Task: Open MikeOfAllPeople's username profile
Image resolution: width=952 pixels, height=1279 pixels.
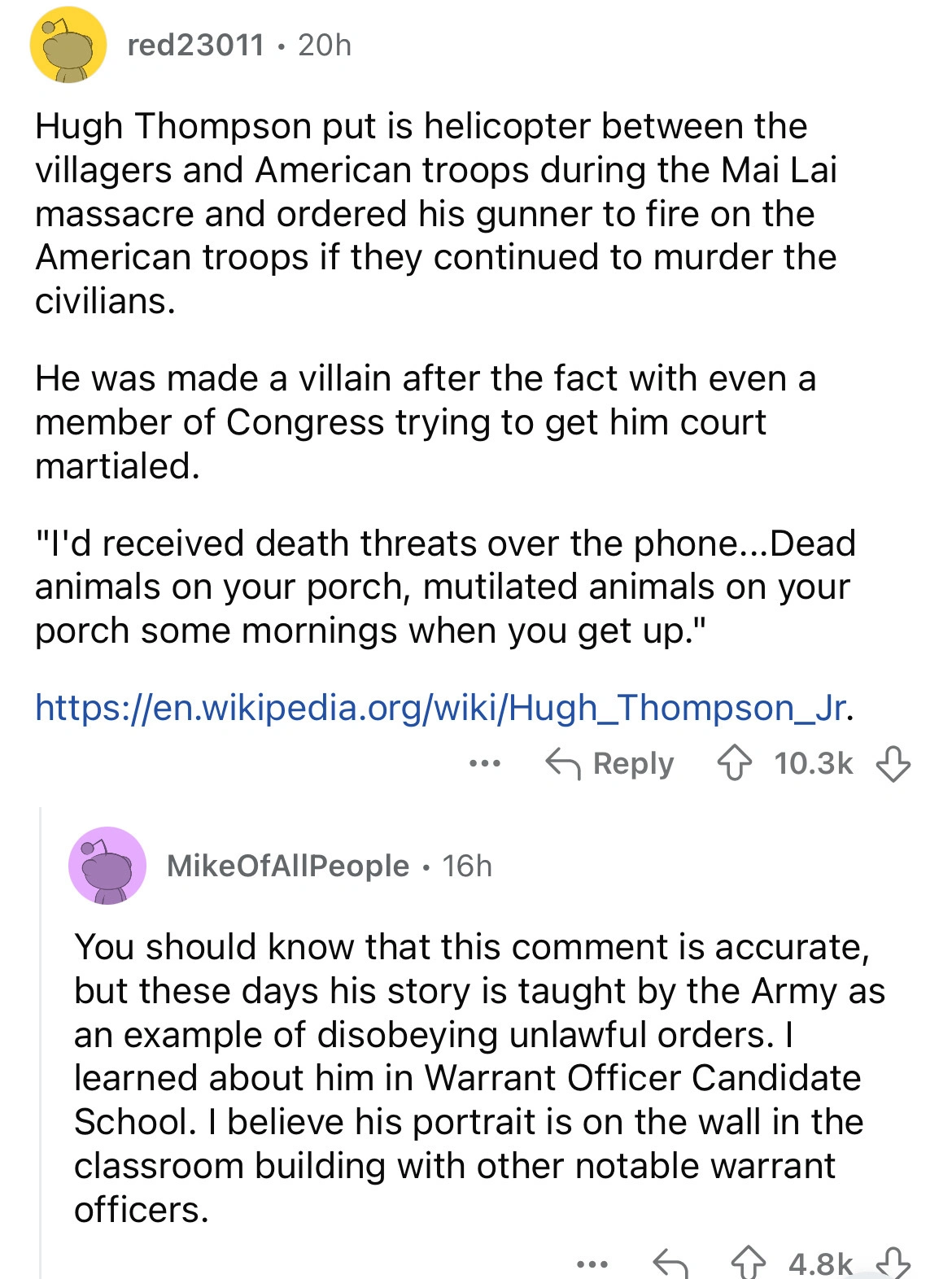Action: [288, 866]
